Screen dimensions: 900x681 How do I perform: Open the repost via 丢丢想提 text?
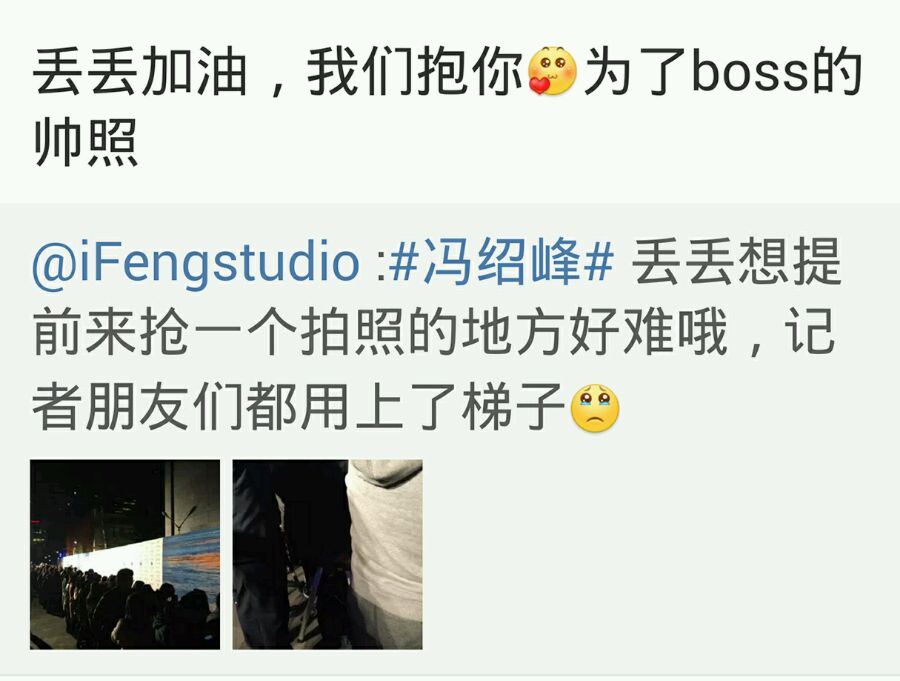[x=736, y=262]
